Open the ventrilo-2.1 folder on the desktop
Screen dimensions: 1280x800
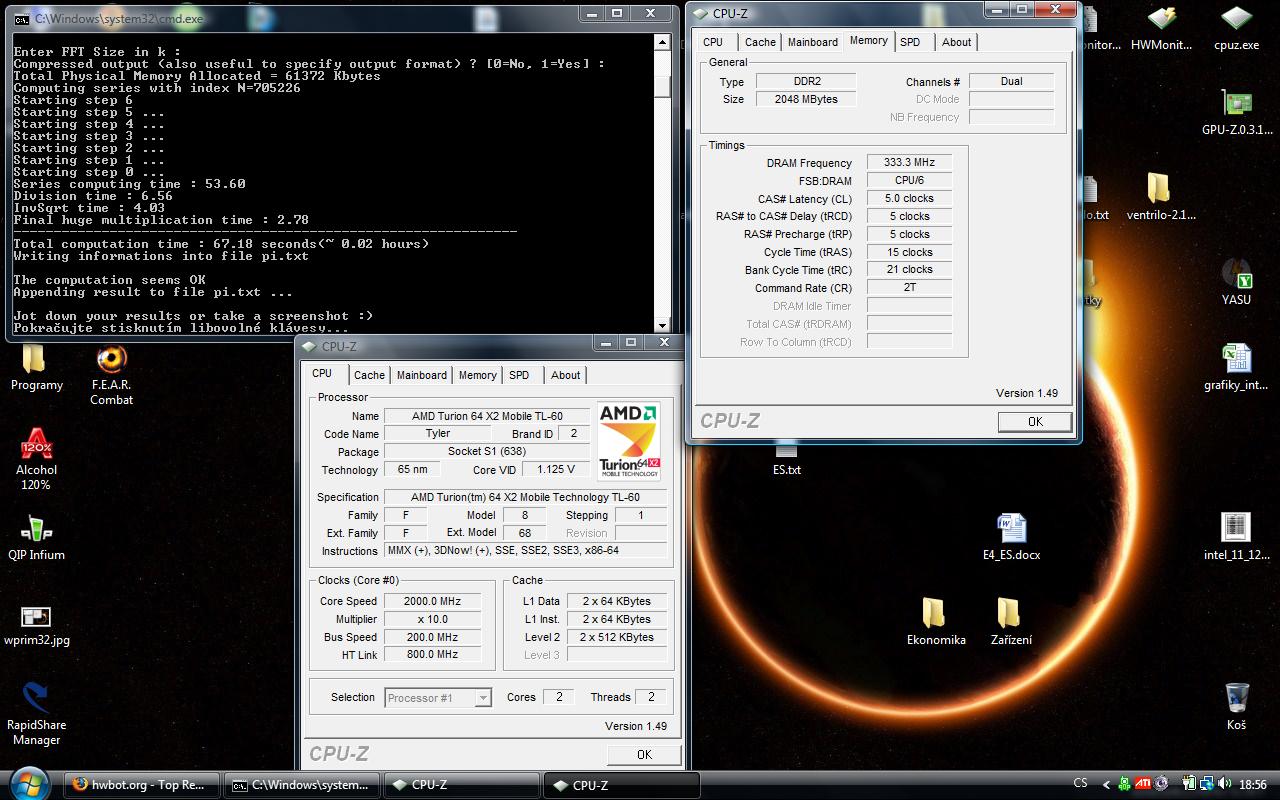click(1160, 197)
